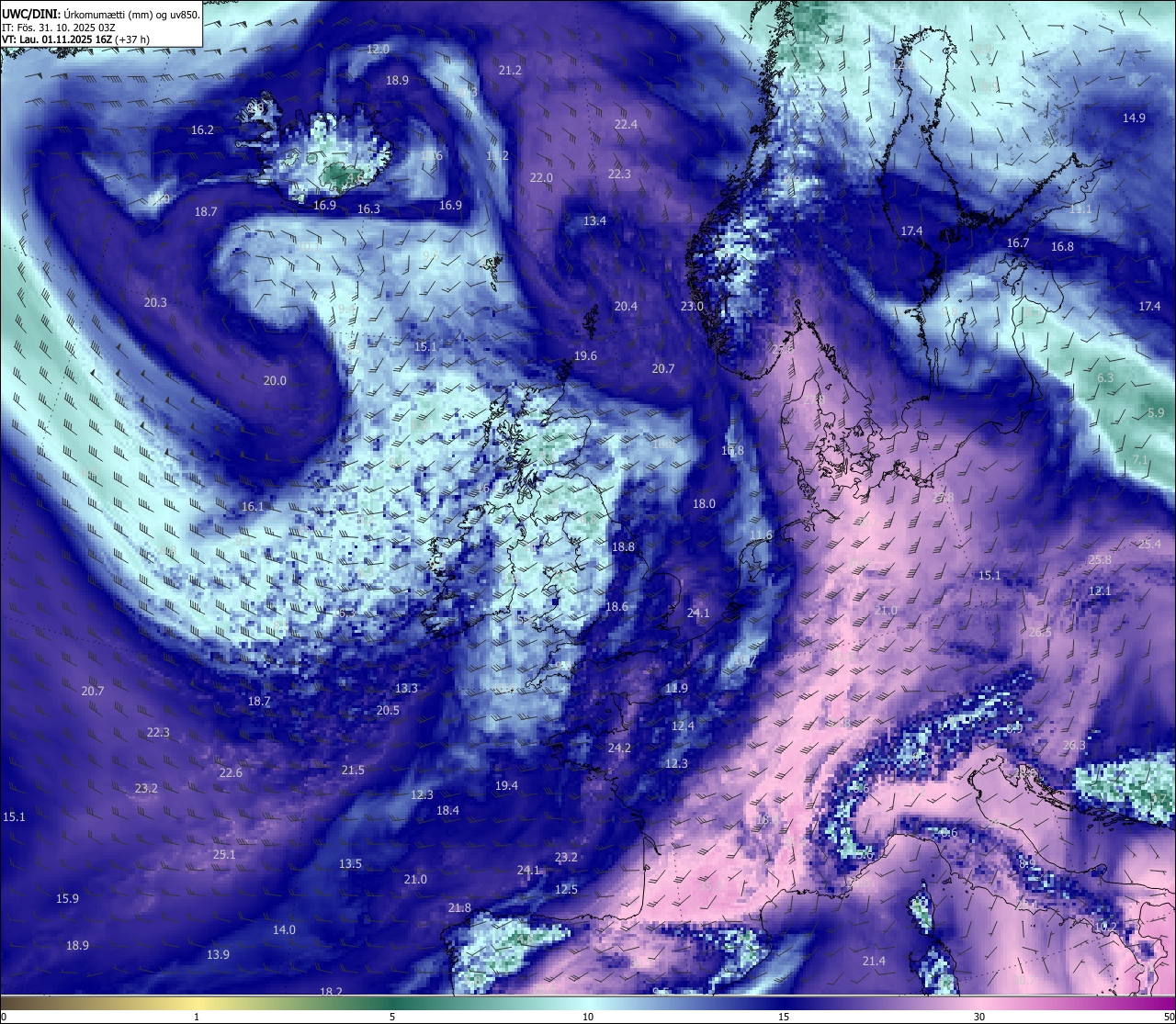Click the 19.4 value label
Viewport: 1176px width, 1024px height.
tap(506, 785)
